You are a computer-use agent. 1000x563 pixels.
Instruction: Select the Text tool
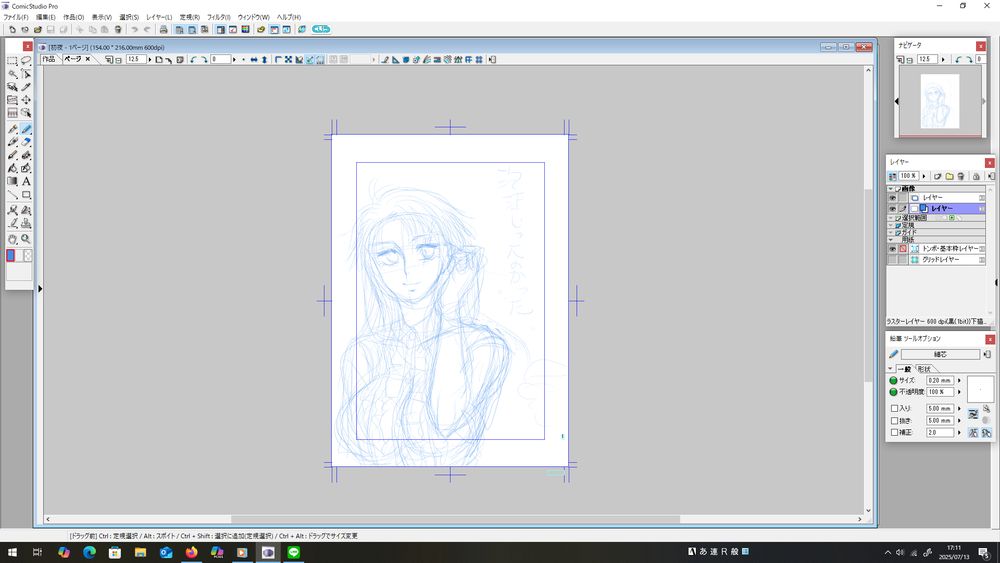[x=26, y=182]
